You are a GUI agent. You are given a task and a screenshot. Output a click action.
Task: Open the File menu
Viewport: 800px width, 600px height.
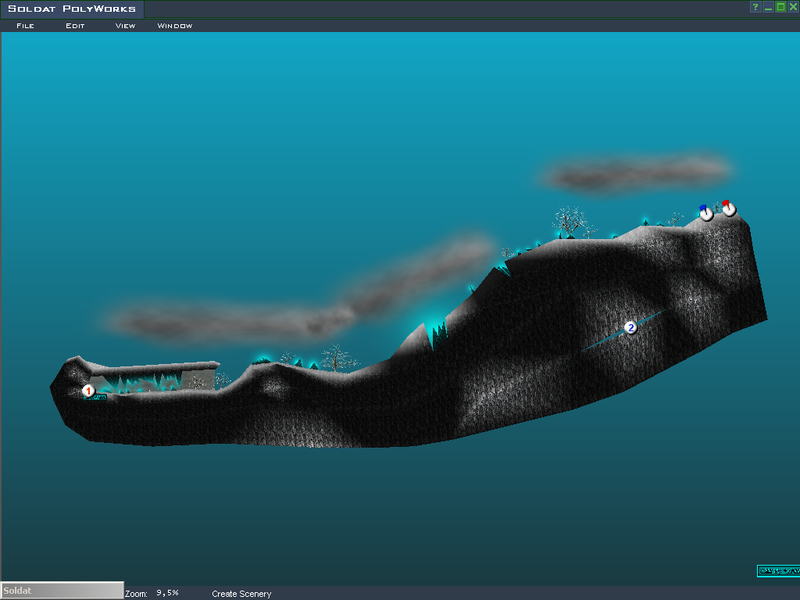tap(25, 26)
